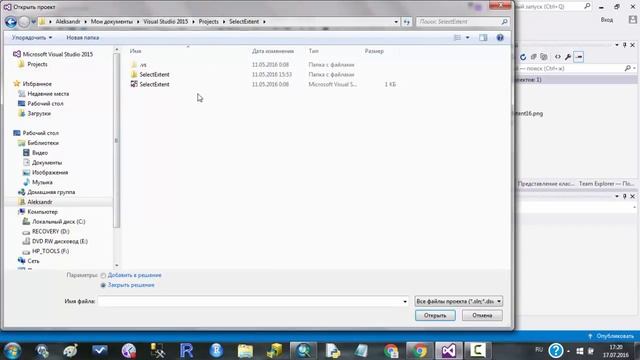Expand the file name history dropdown

tap(405, 302)
